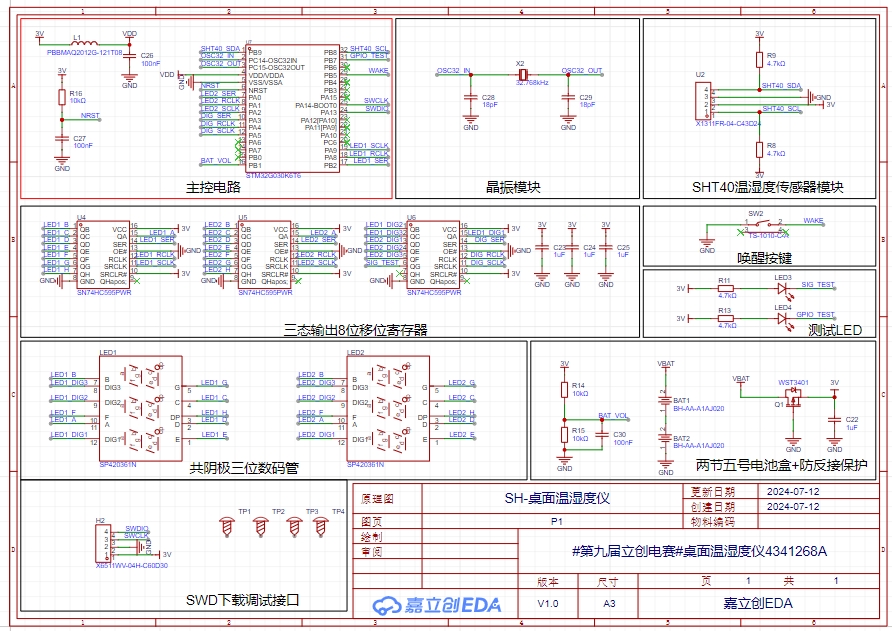Viewport: 892px width, 631px height.
Task: Select the A3 size cell
Action: point(609,603)
